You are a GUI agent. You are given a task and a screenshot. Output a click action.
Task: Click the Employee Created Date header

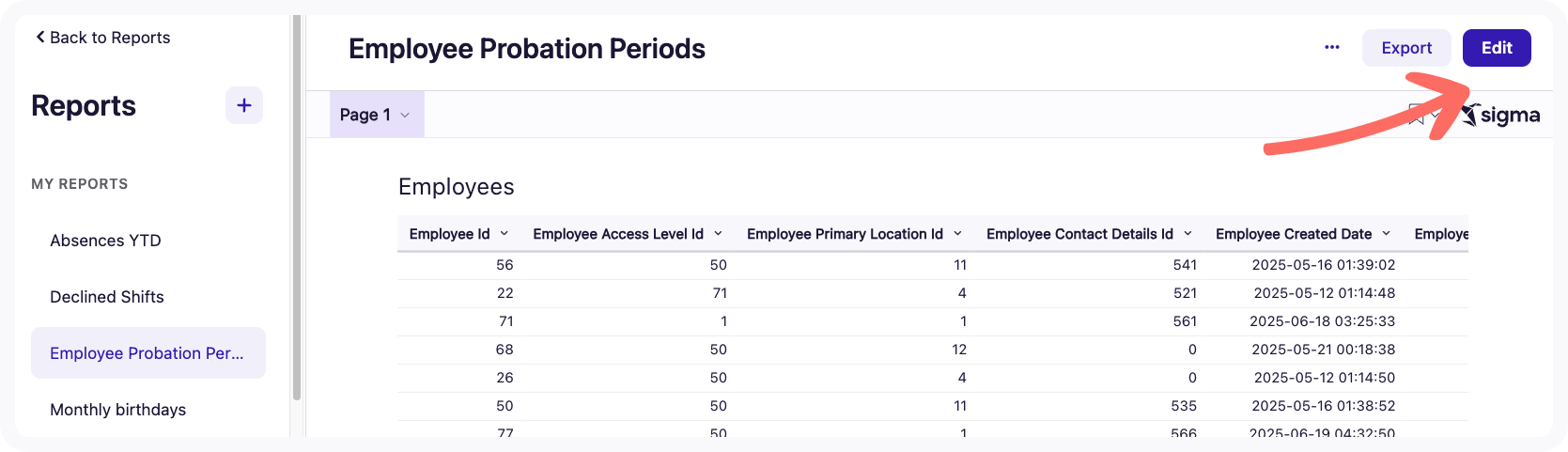pos(1294,234)
